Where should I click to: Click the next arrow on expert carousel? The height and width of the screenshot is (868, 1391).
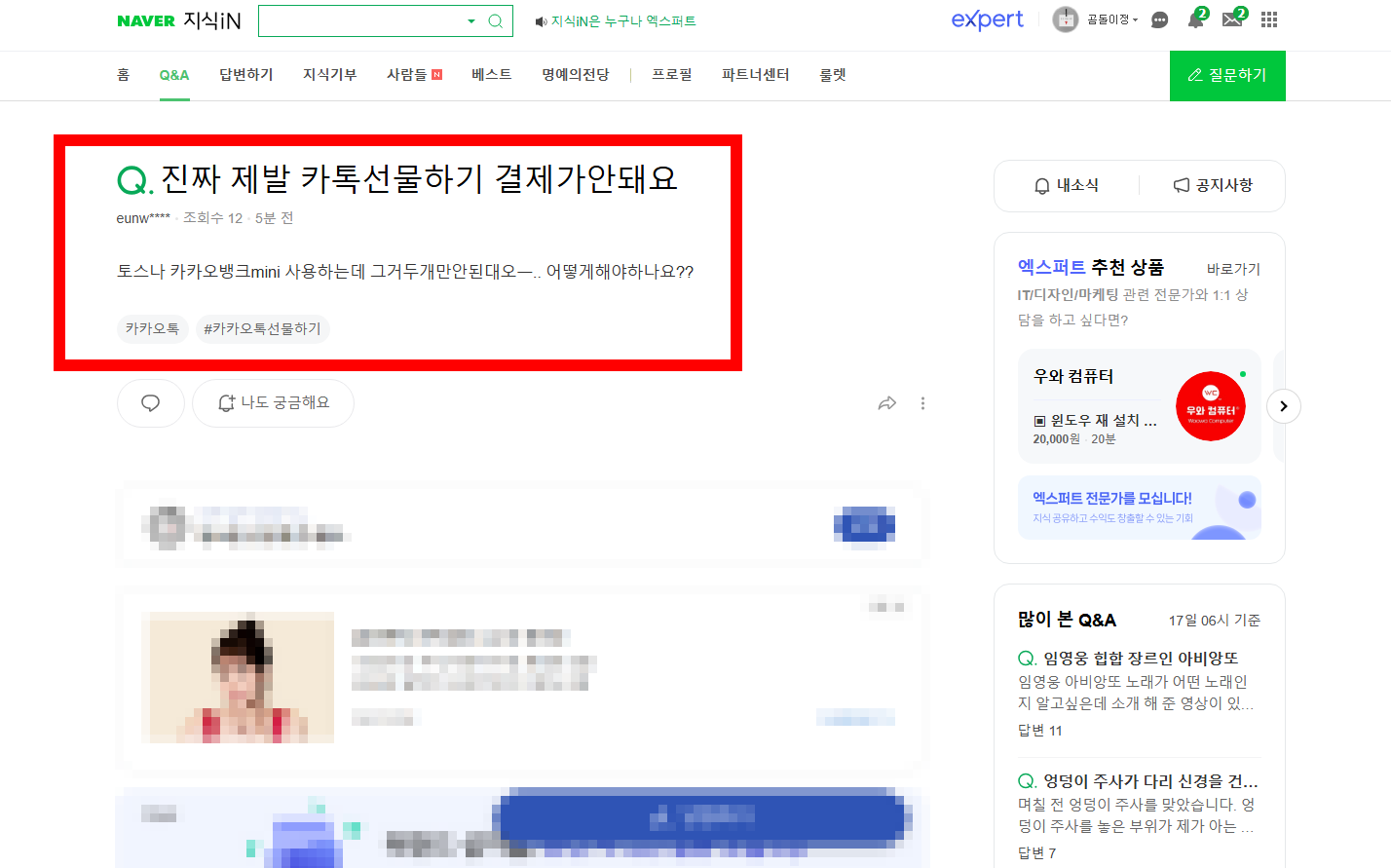1284,406
